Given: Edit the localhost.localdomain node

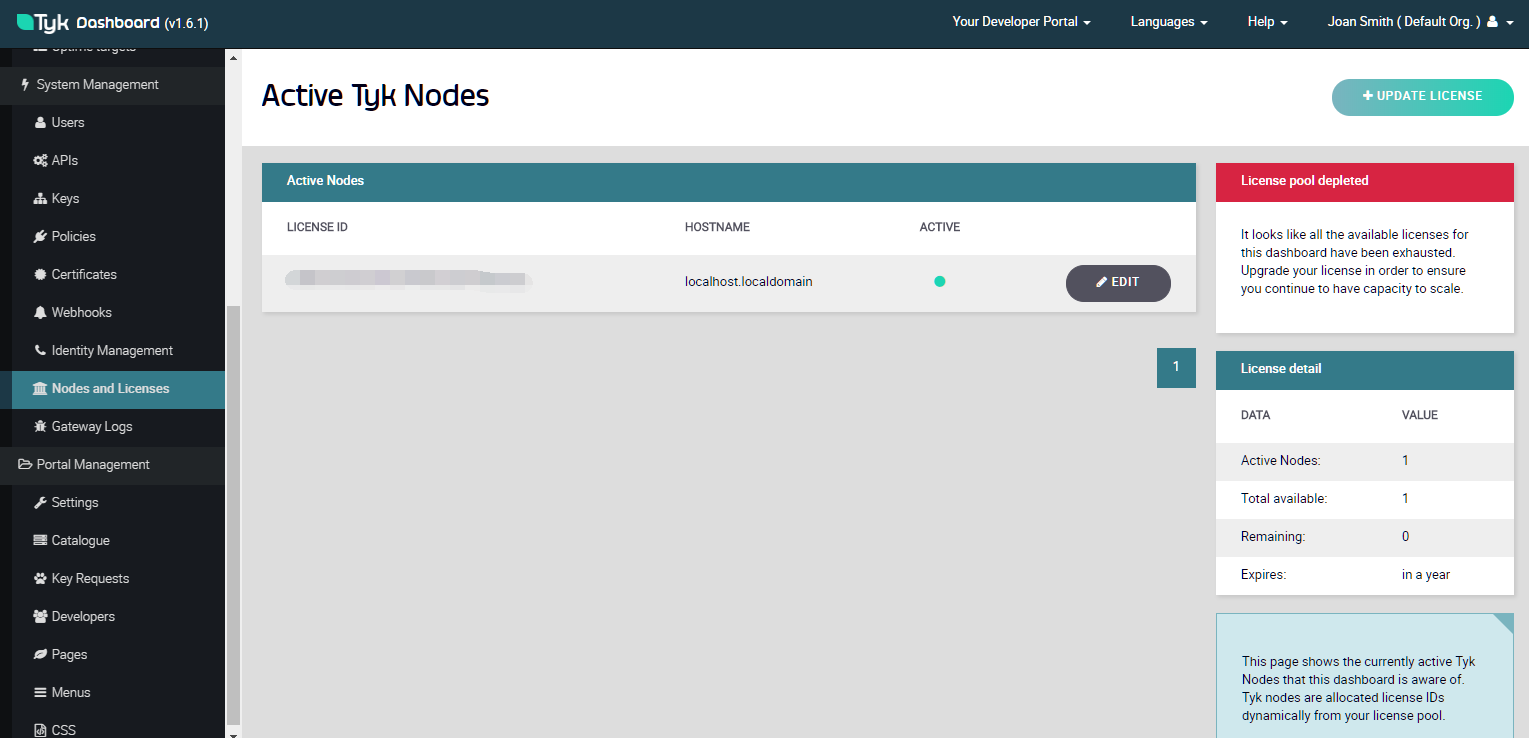Looking at the screenshot, I should 1118,283.
